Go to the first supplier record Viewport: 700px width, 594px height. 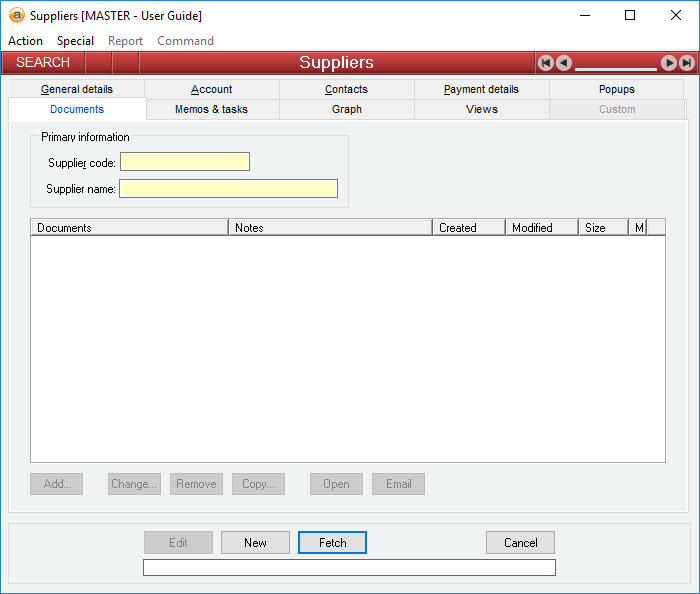[x=546, y=63]
